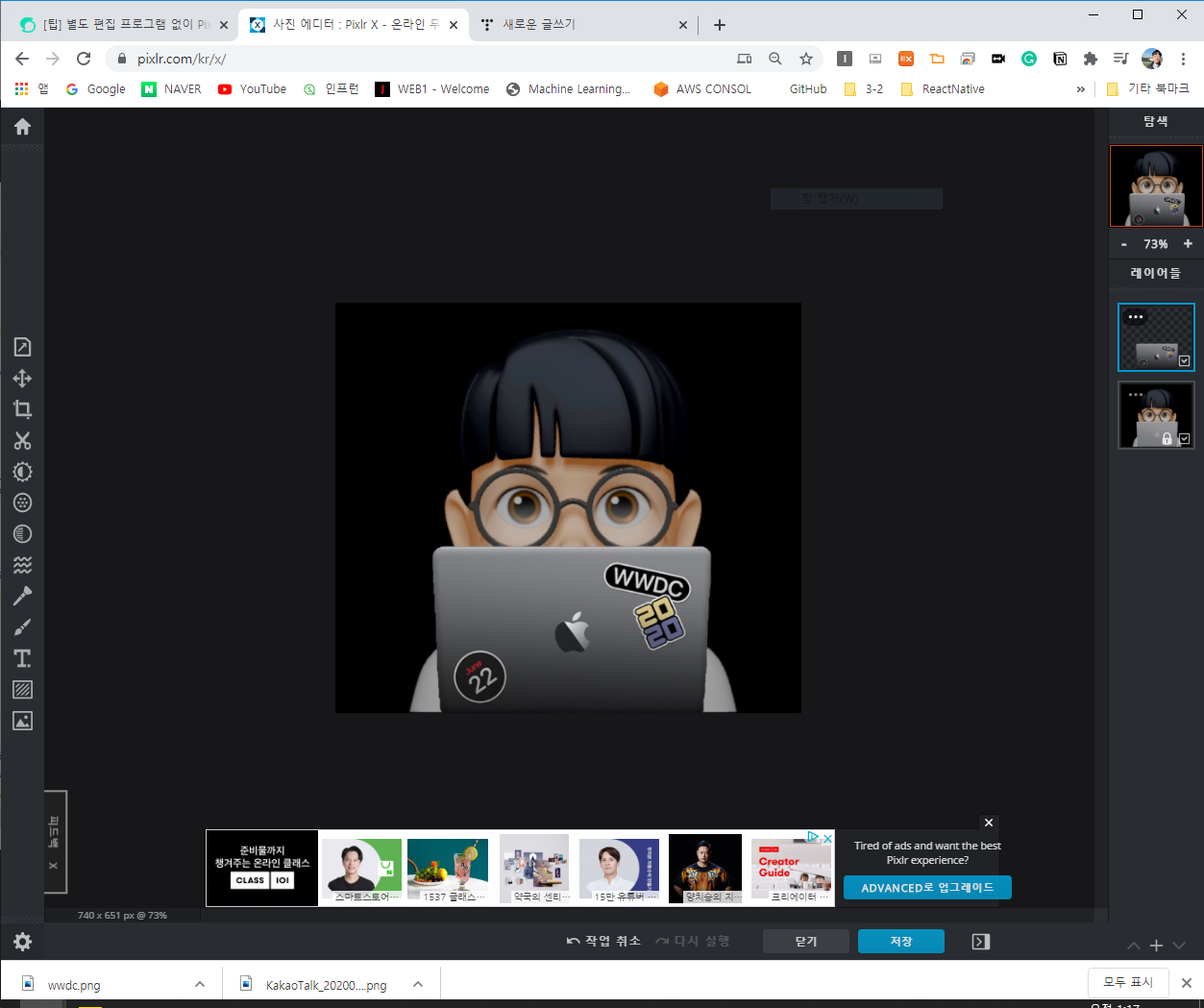The width and height of the screenshot is (1204, 1008).
Task: Open Chrome three-dot menu
Action: pos(1184,59)
